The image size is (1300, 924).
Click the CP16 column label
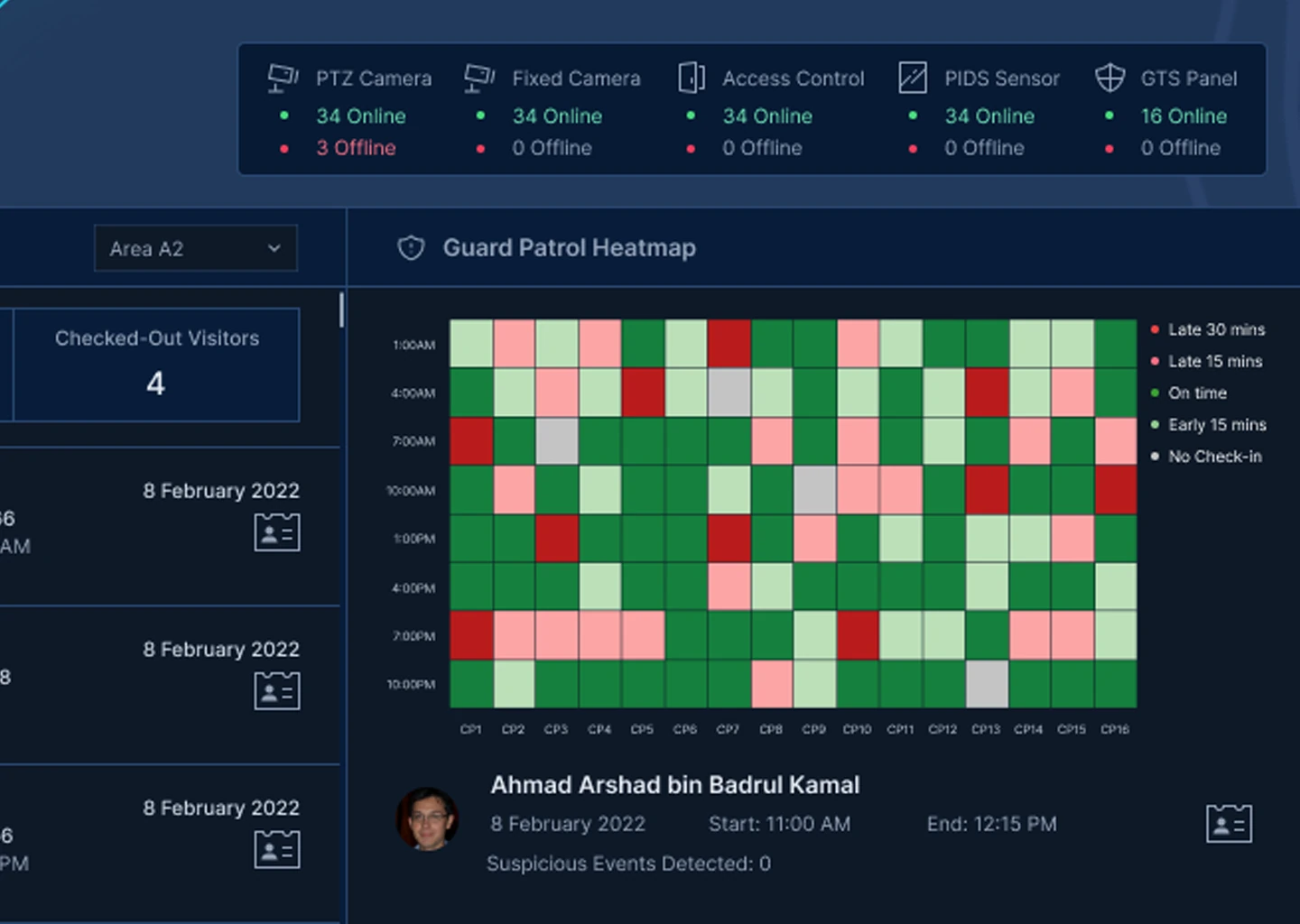coord(1115,729)
